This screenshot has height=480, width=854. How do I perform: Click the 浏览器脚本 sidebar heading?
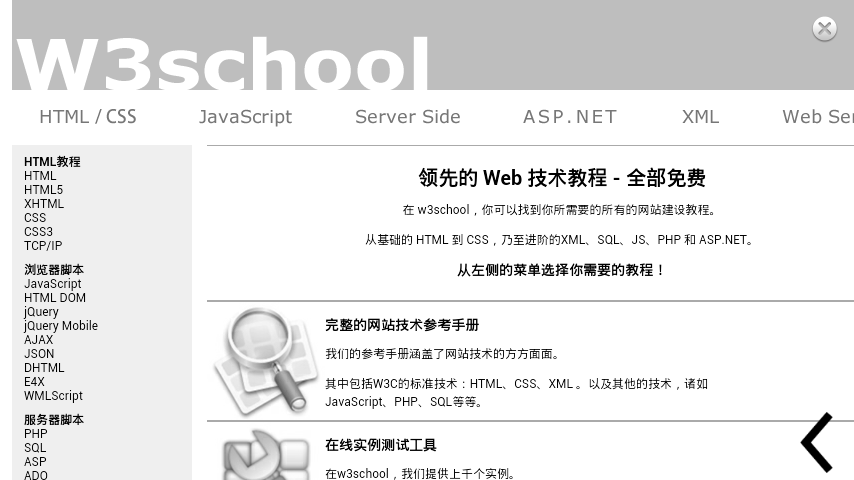[x=54, y=270]
